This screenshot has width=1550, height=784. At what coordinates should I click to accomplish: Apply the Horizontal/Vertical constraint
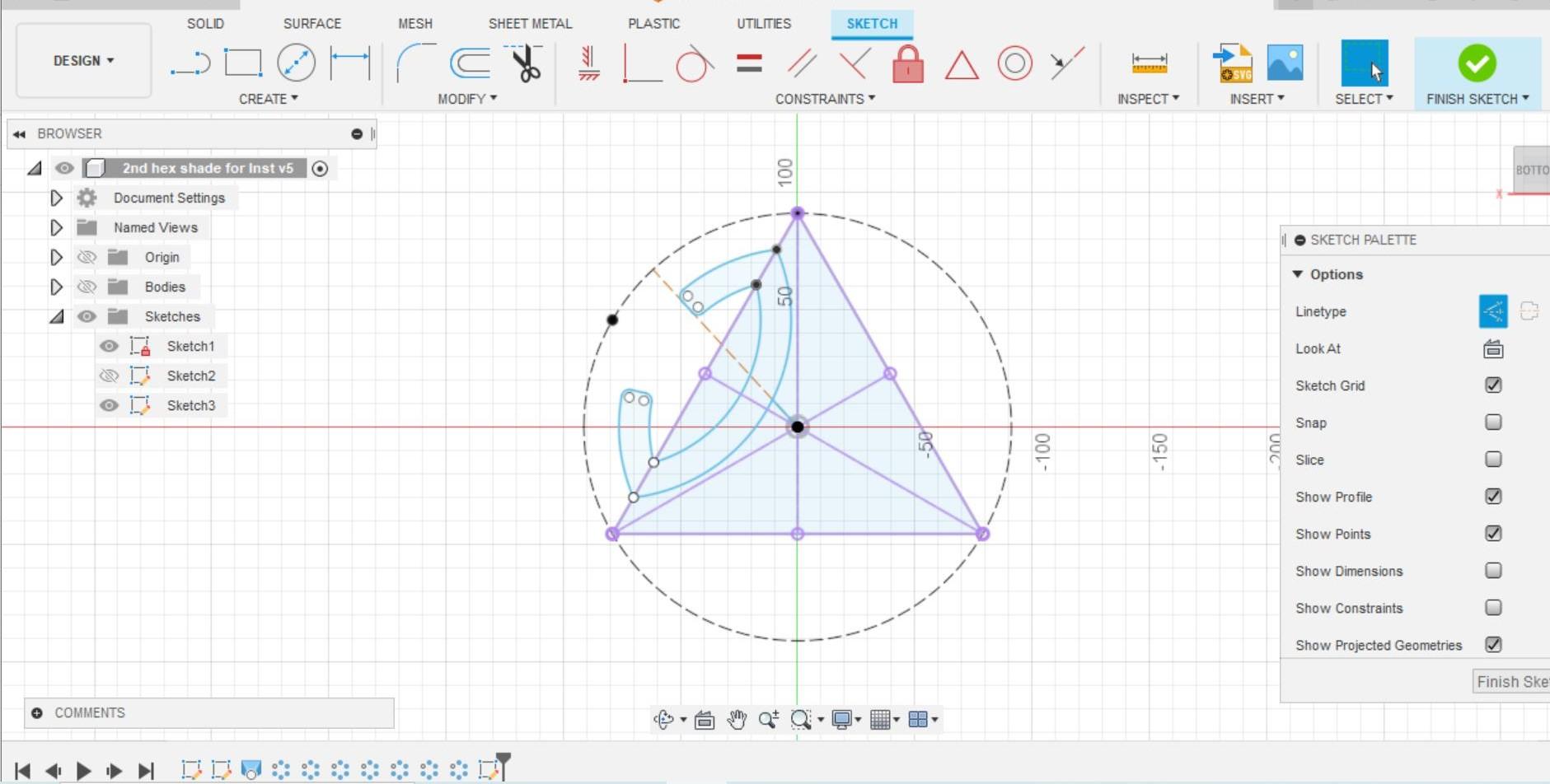(589, 63)
